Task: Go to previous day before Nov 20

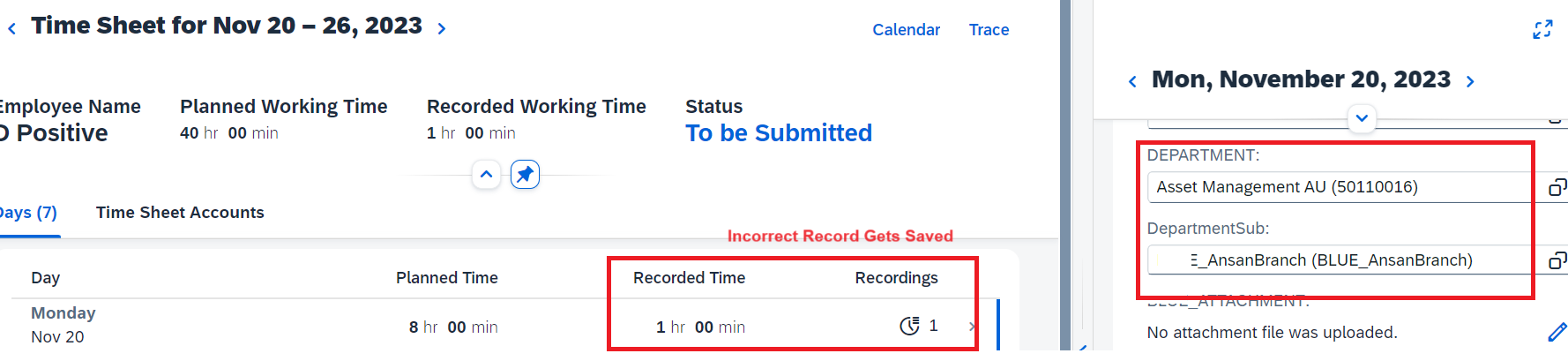Action: (x=1132, y=82)
